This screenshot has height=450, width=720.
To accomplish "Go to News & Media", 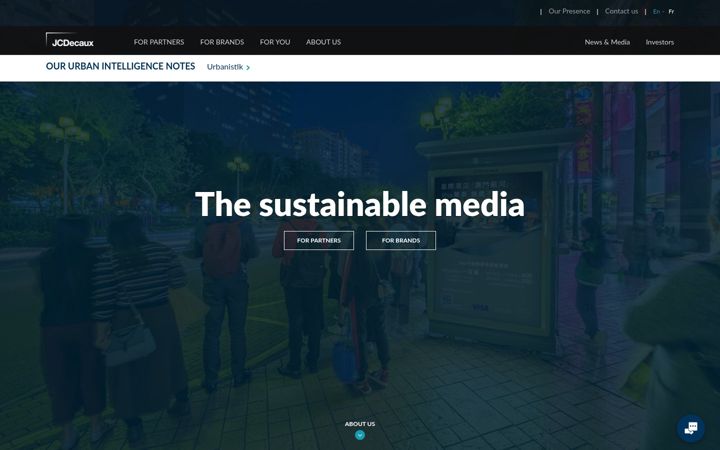I will pyautogui.click(x=607, y=42).
